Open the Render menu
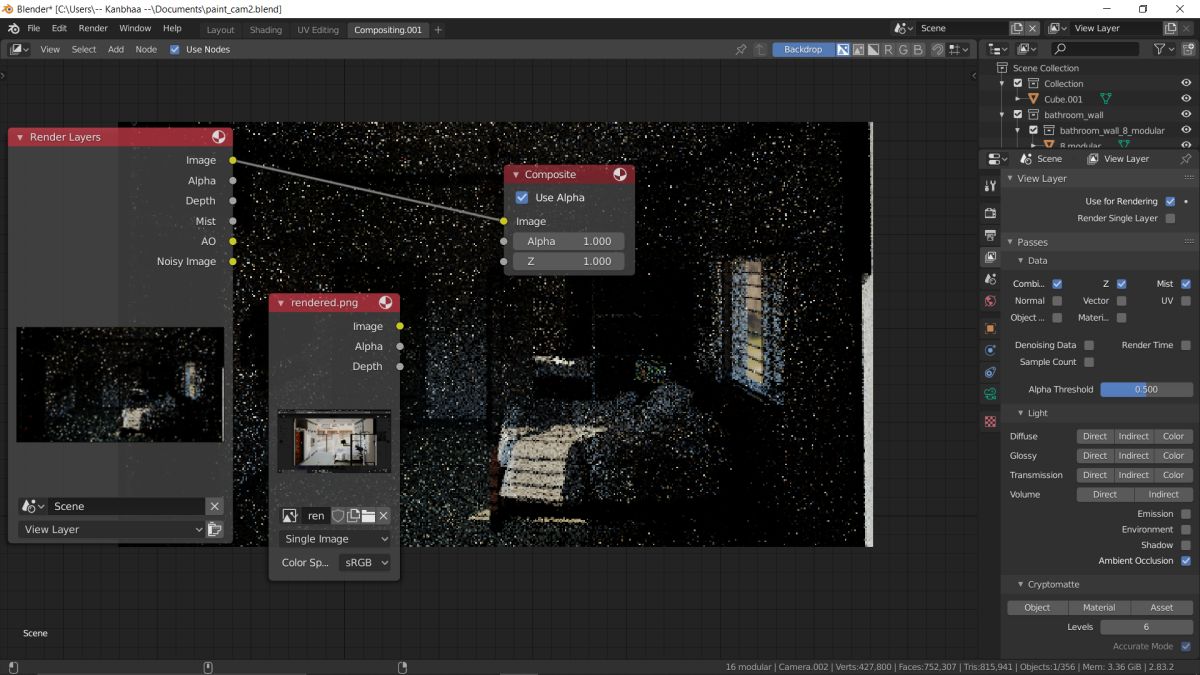Screen dimensions: 1200x675 click(x=93, y=29)
